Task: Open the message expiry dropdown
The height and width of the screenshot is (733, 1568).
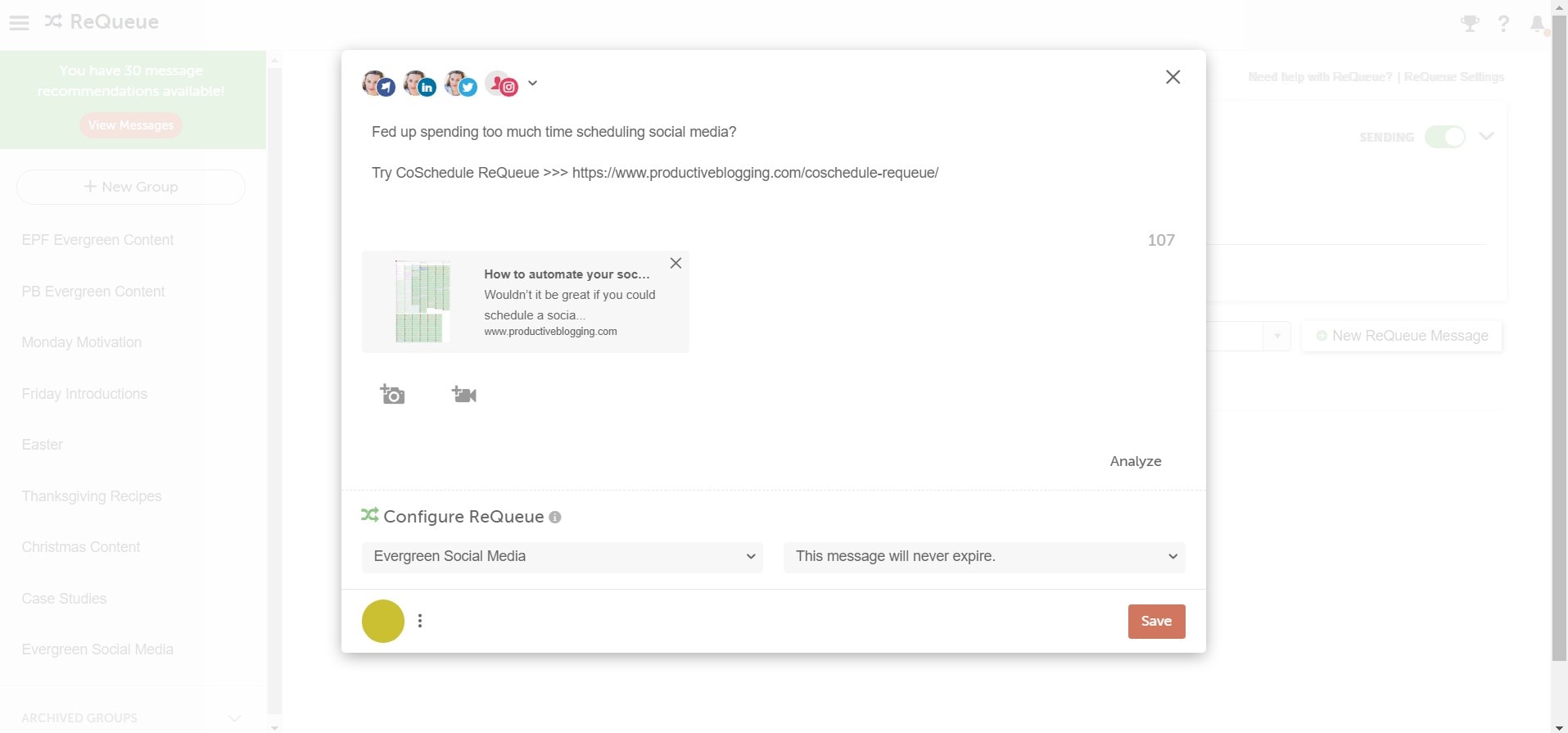Action: (x=984, y=557)
